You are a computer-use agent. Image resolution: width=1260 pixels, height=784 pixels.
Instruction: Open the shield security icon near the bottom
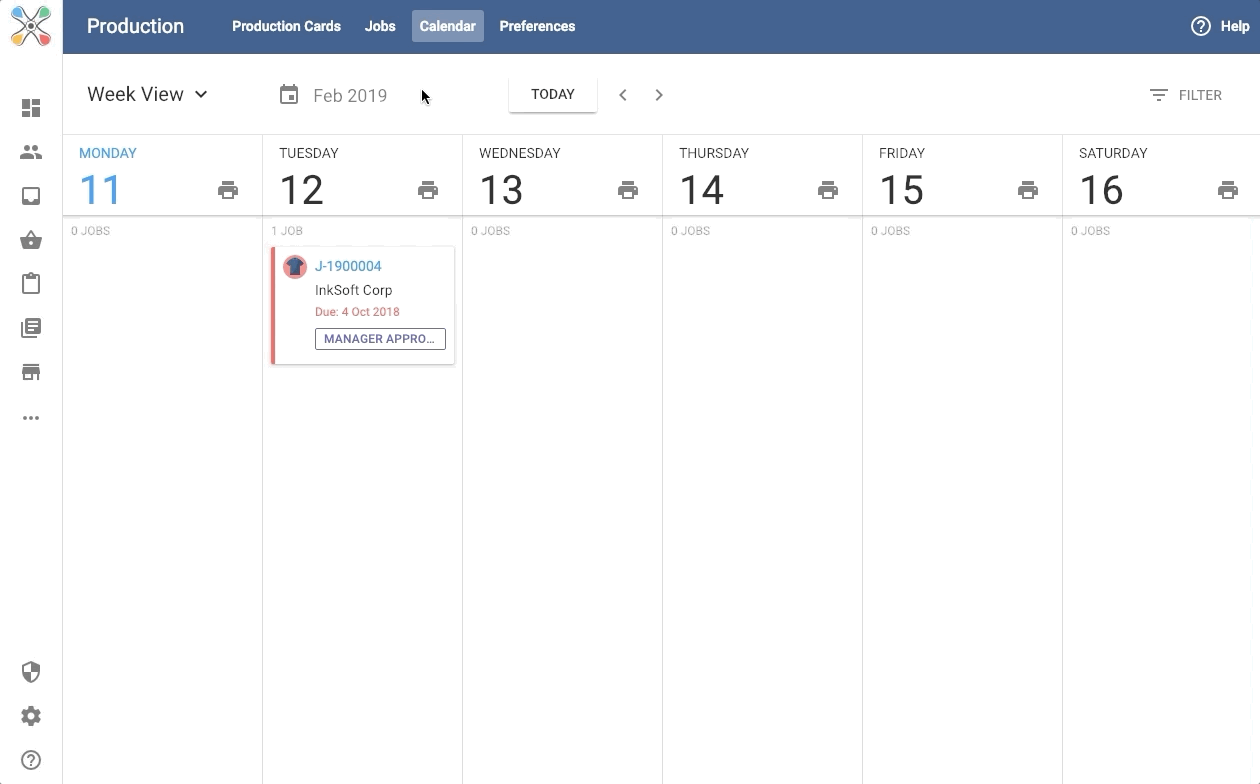[x=31, y=672]
